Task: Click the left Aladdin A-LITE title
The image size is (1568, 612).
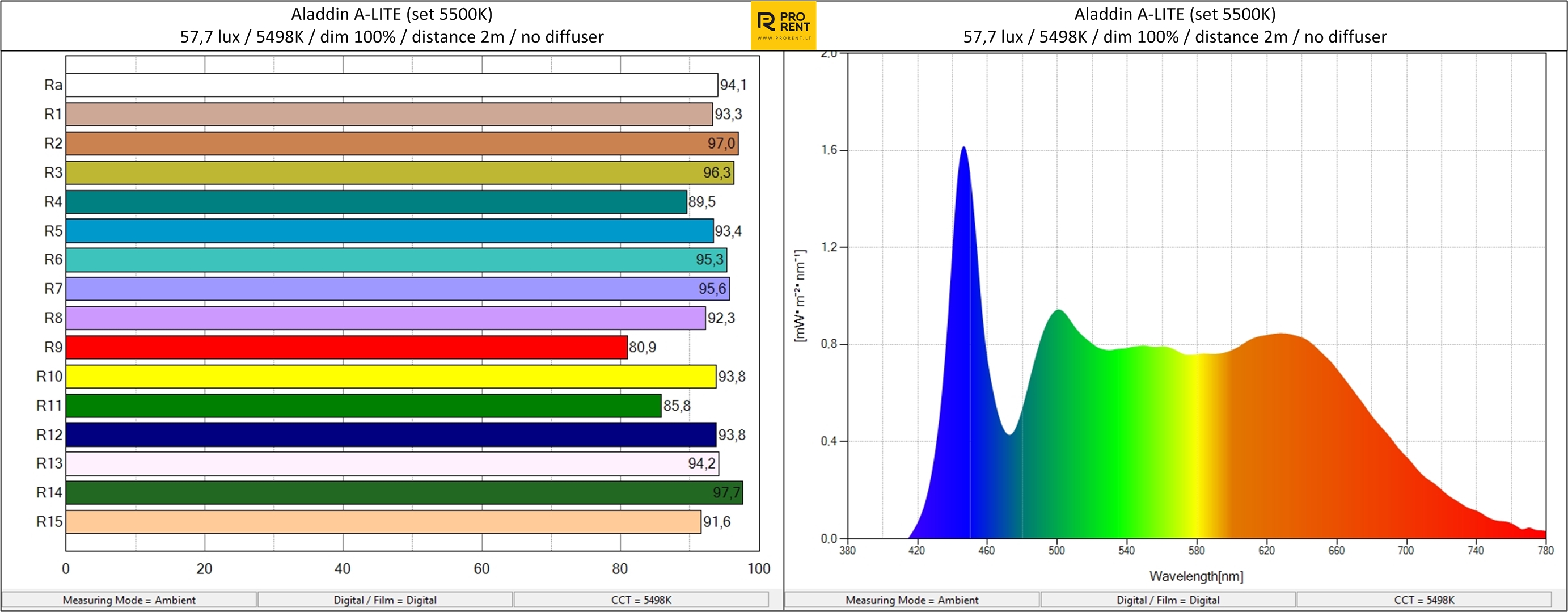Action: coord(392,14)
